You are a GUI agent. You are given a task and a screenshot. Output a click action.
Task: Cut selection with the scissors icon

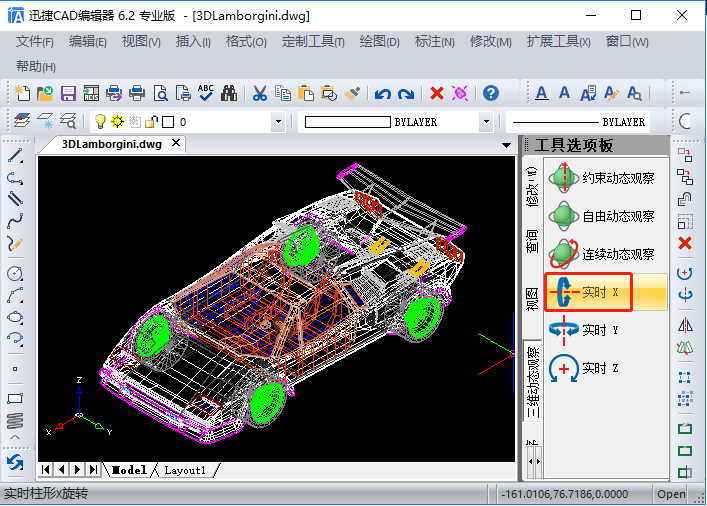(x=259, y=93)
